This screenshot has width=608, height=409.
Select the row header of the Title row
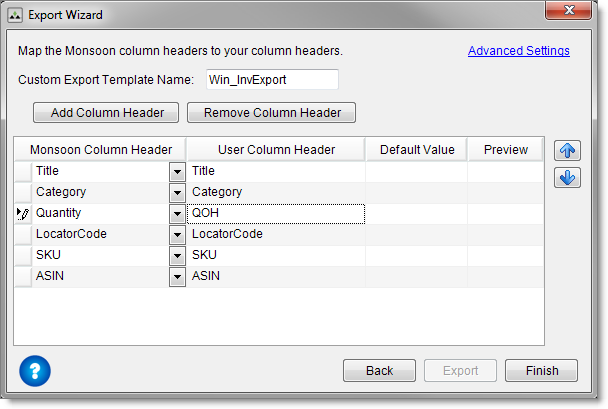point(22,171)
